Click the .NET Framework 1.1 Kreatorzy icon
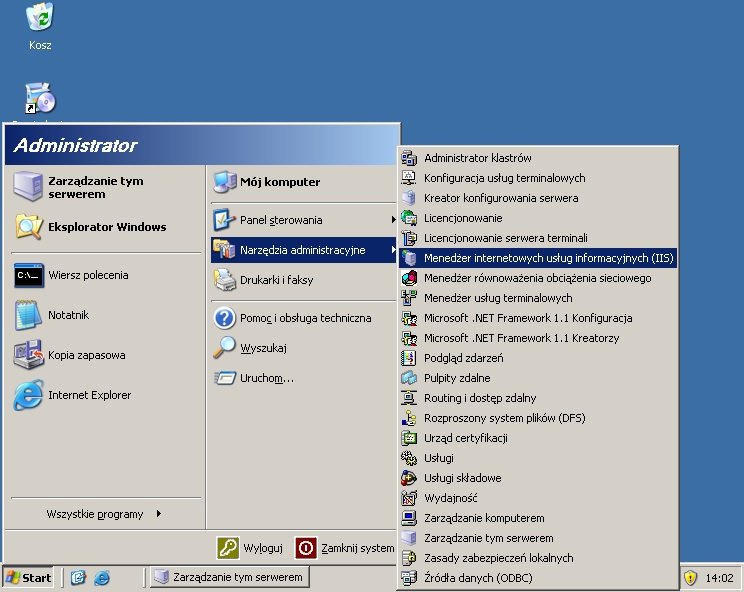744x592 pixels. pyautogui.click(x=409, y=338)
